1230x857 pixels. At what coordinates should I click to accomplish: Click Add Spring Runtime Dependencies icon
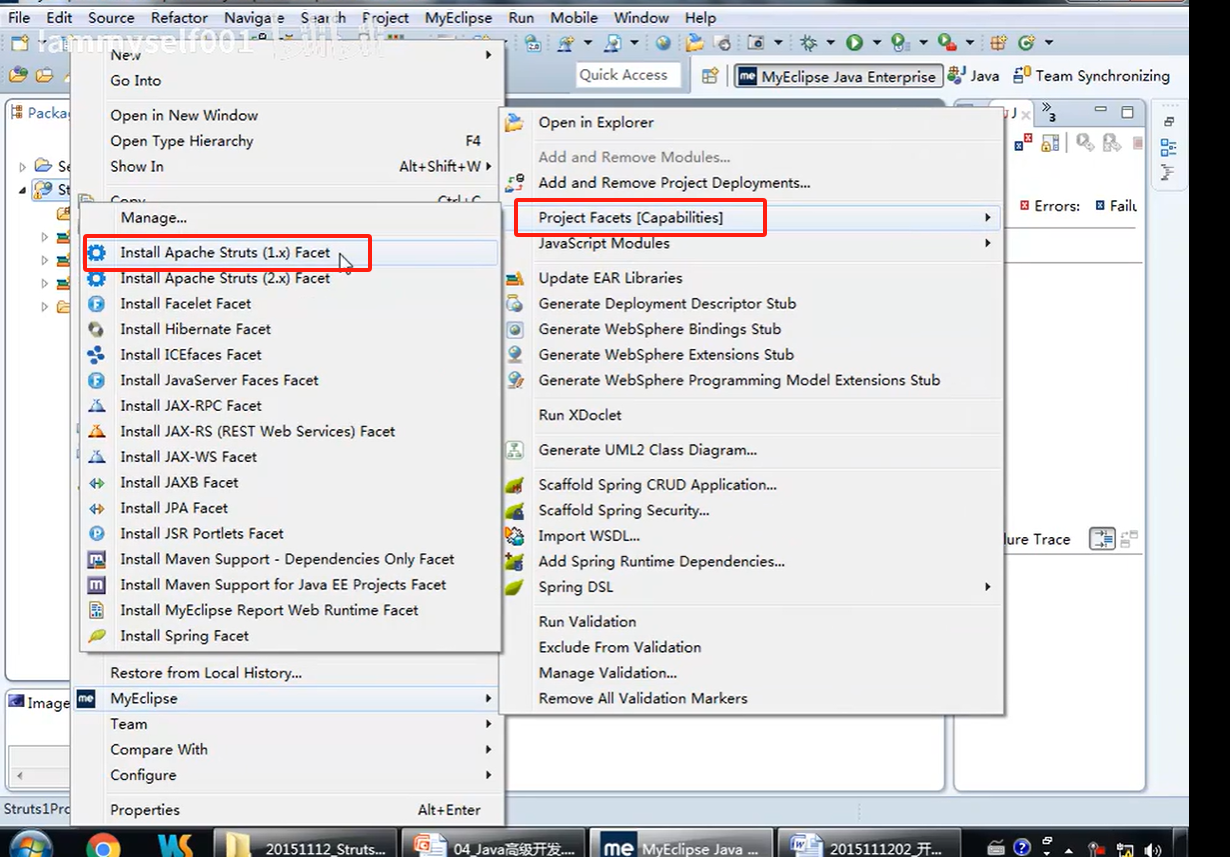tap(515, 561)
